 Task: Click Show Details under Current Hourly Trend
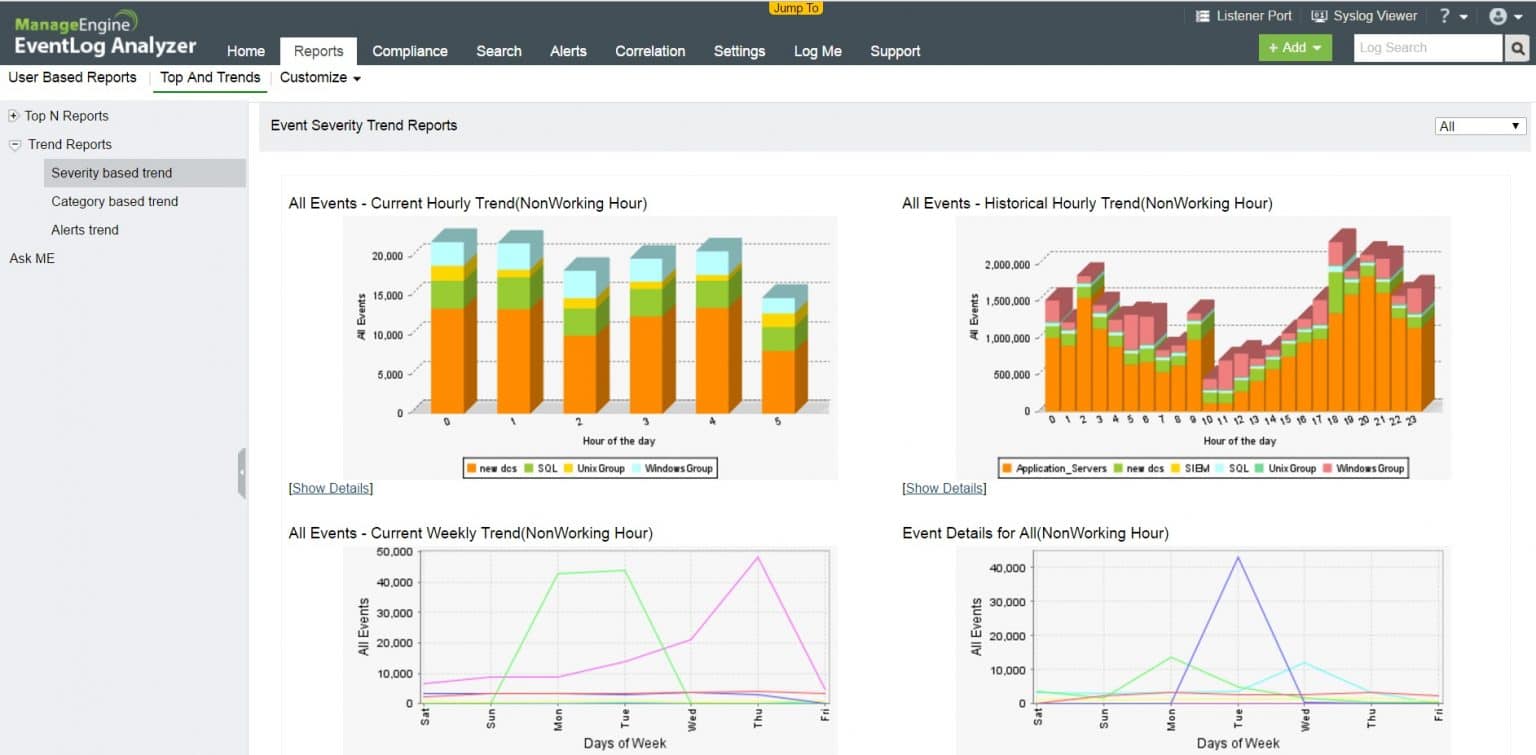pyautogui.click(x=330, y=487)
